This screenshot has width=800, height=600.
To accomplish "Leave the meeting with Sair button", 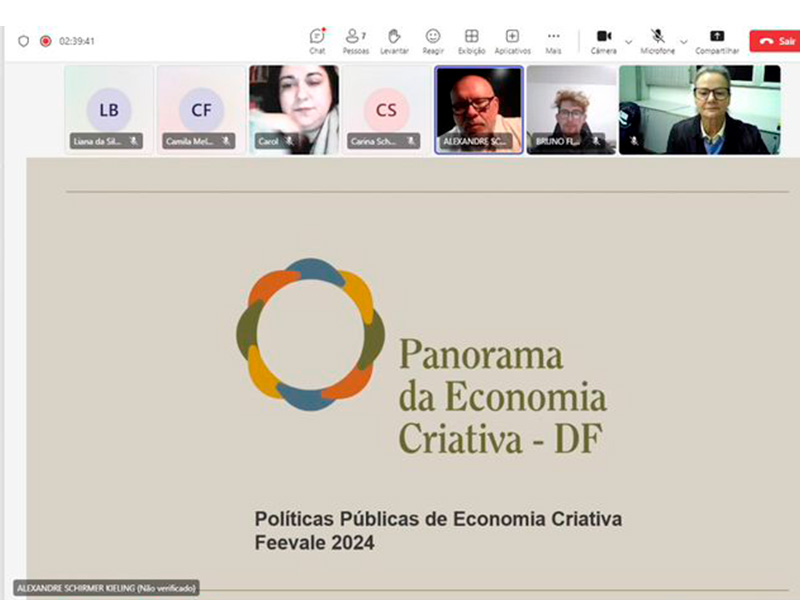I will 775,41.
